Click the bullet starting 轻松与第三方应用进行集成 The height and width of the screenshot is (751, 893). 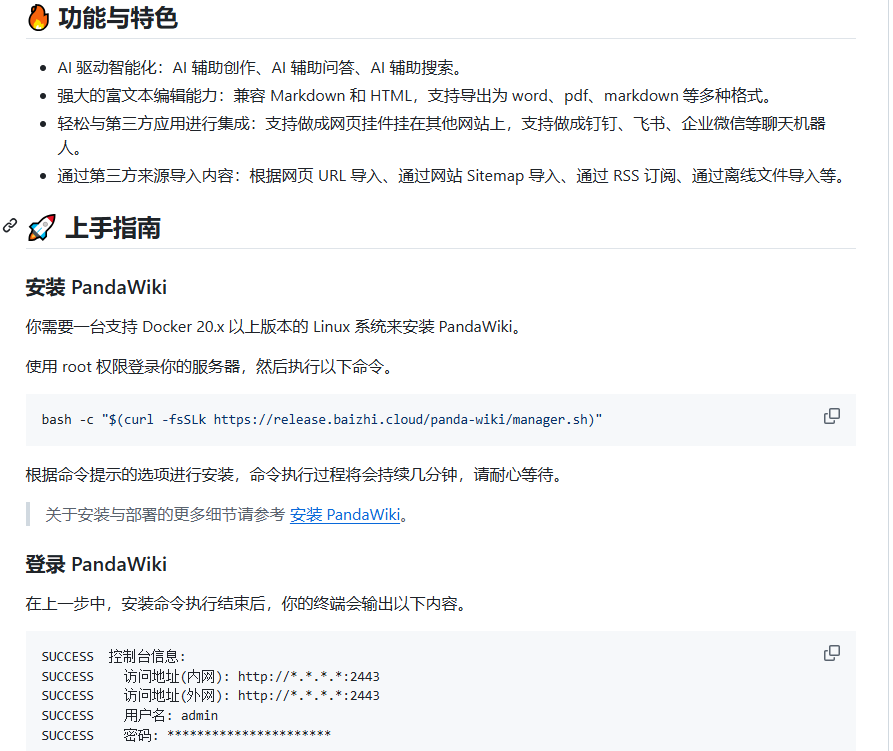(441, 136)
